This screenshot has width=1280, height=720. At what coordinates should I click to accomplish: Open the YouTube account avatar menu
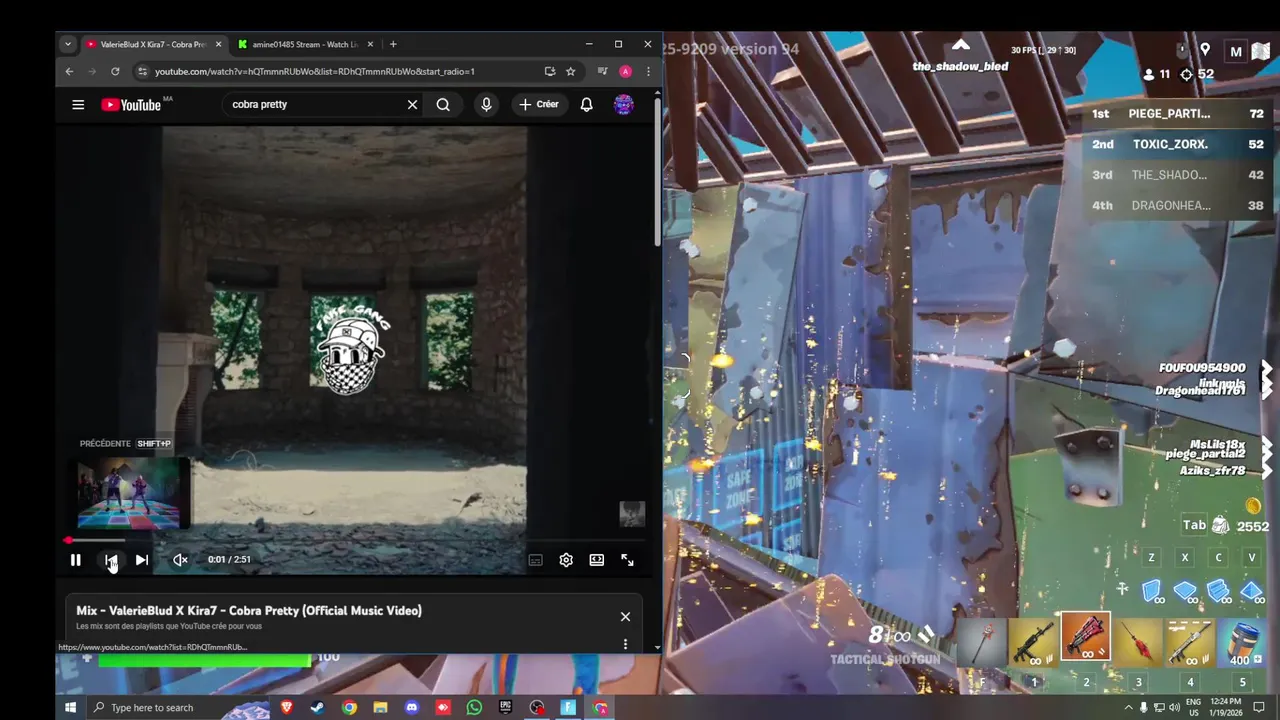(623, 104)
